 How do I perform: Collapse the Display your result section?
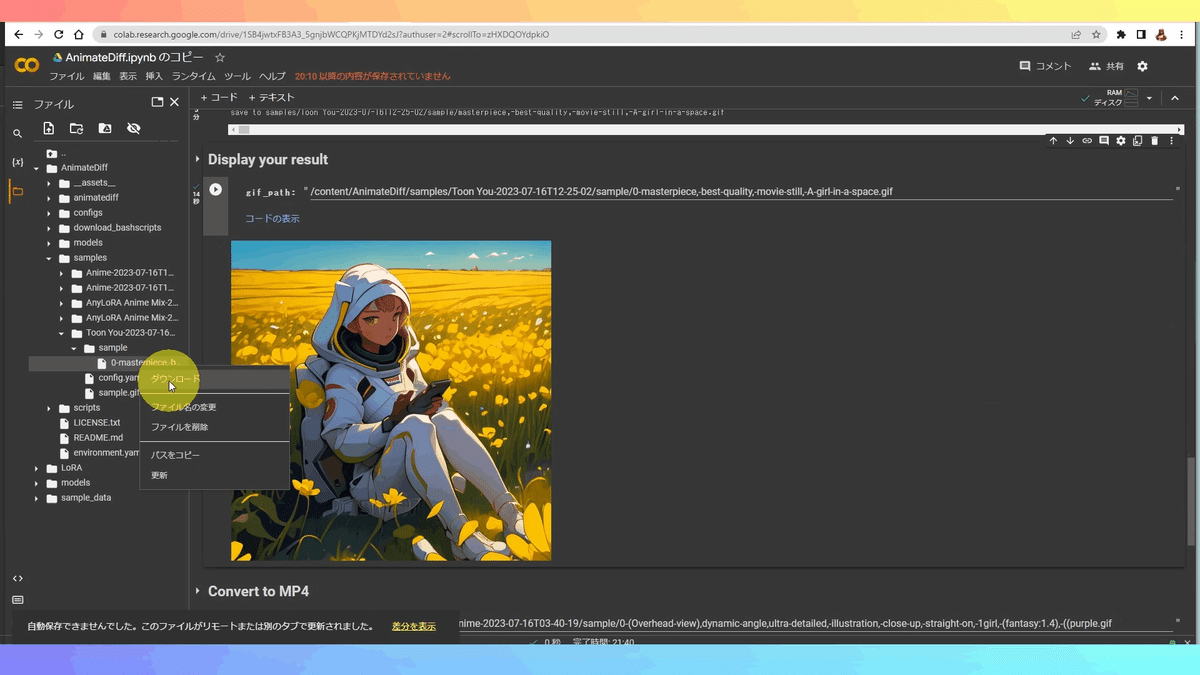pos(197,160)
